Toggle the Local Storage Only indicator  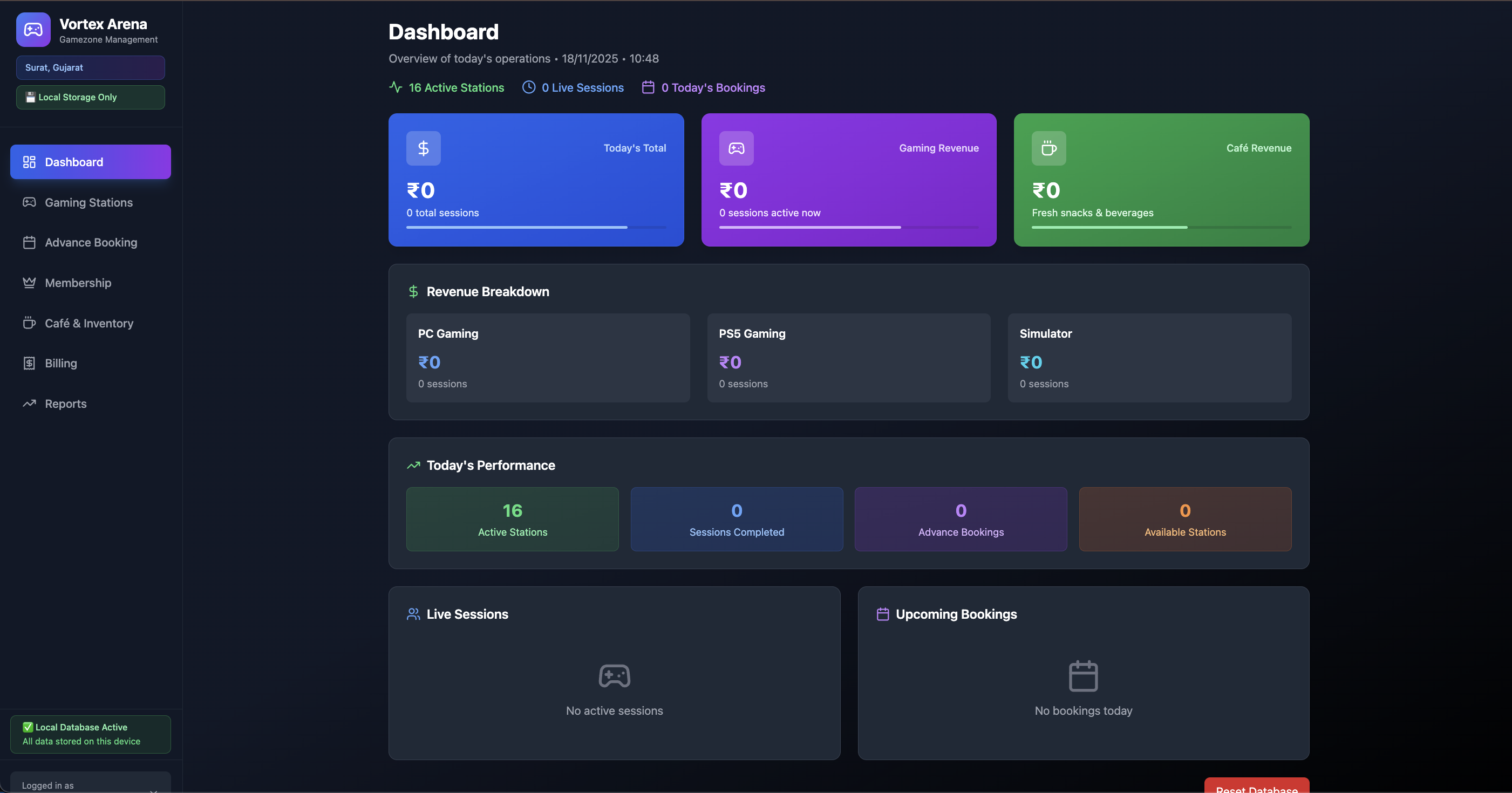pyautogui.click(x=90, y=97)
